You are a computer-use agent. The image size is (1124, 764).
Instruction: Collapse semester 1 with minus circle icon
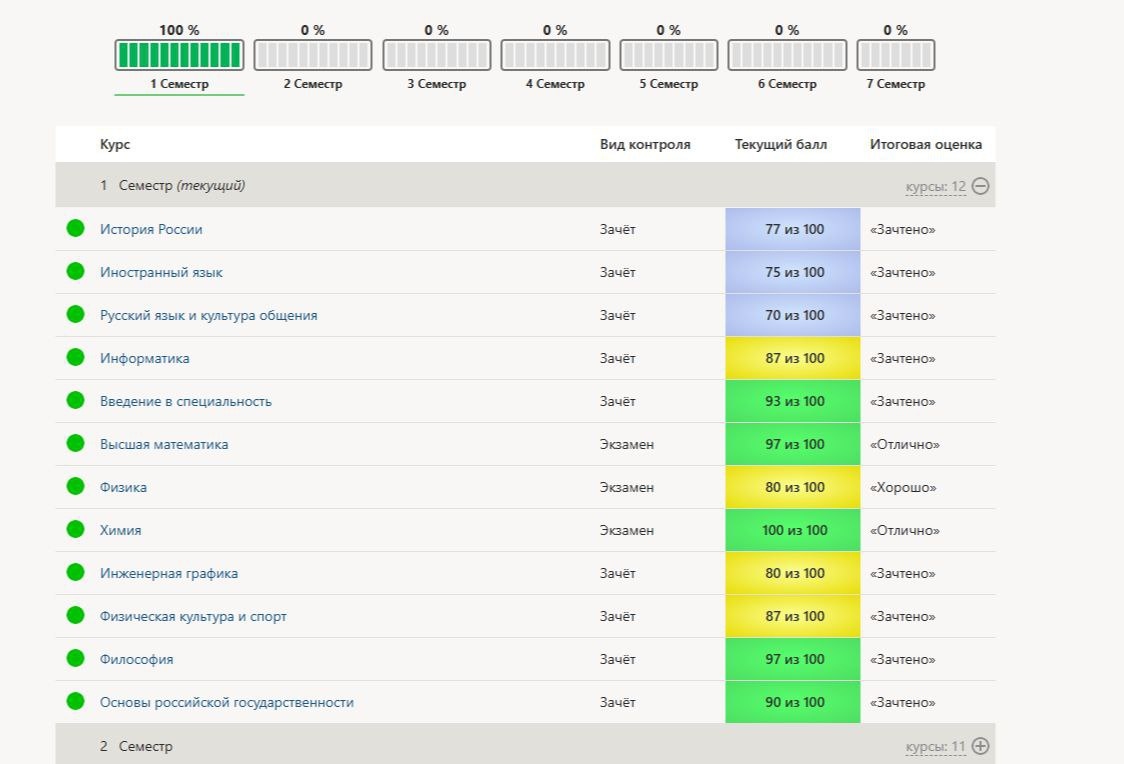(980, 186)
